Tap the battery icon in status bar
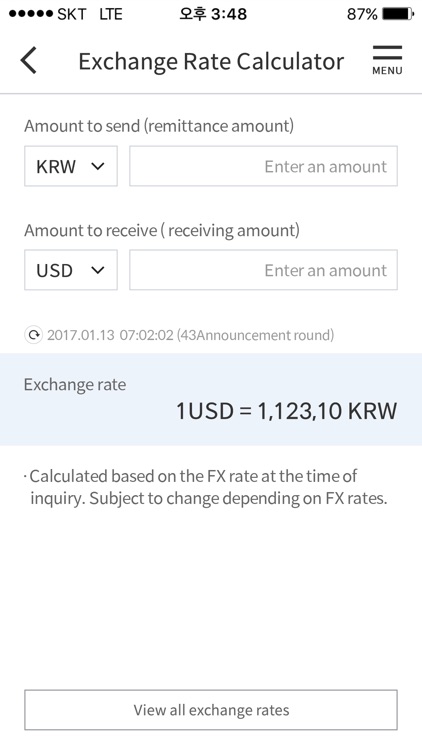Screen dimensions: 422x750 398,14
